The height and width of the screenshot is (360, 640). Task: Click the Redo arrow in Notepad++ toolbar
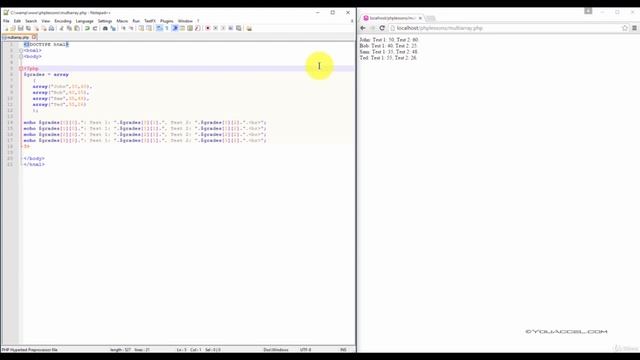(95, 28)
